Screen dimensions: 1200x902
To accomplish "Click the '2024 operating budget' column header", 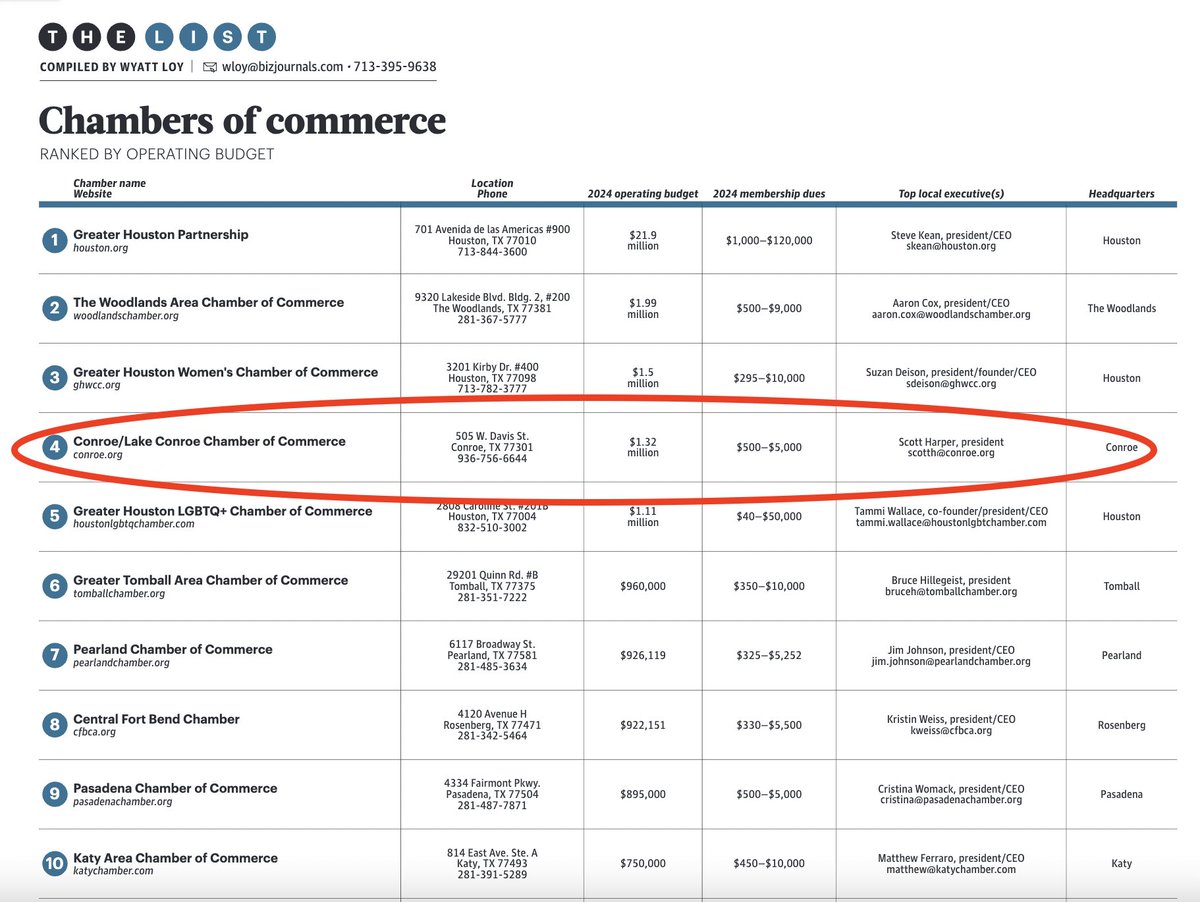I will pyautogui.click(x=642, y=194).
